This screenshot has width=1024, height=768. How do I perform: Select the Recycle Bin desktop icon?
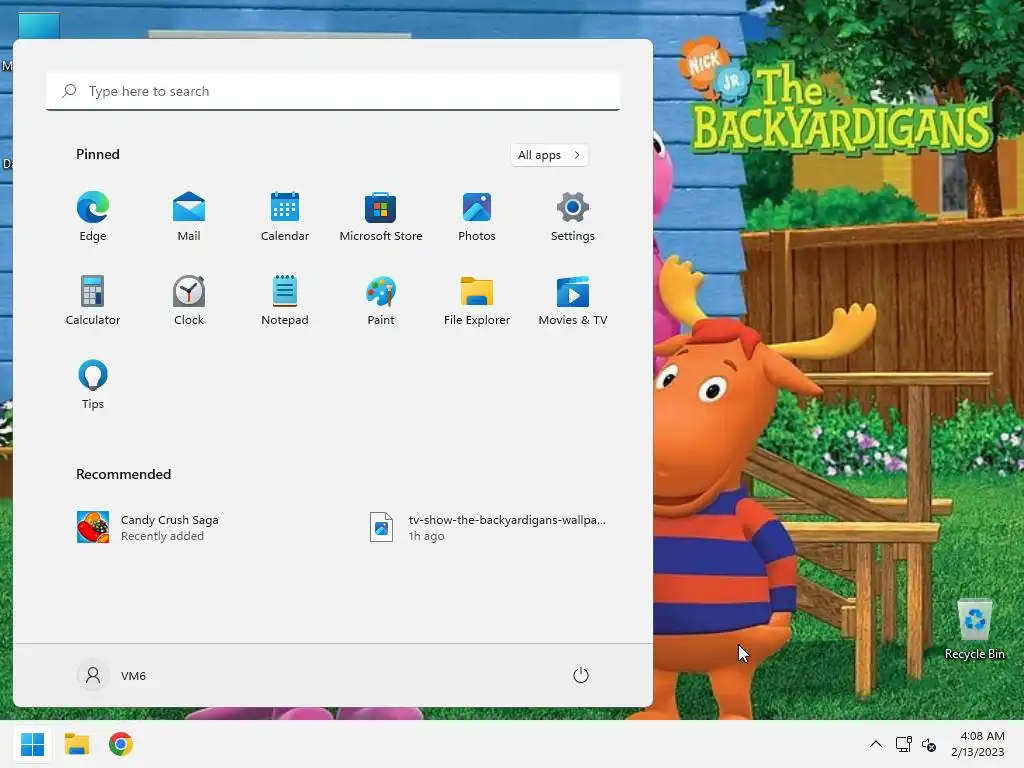[x=974, y=629]
